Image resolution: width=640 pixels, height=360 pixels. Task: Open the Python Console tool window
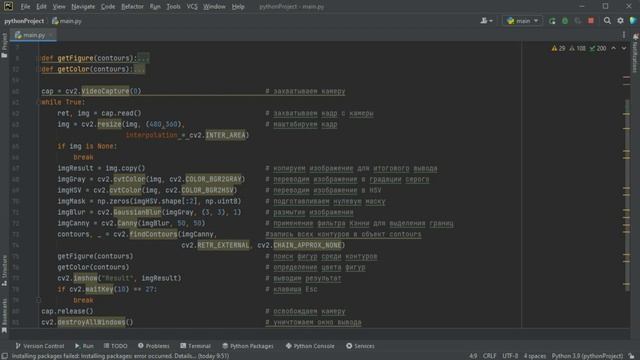310,346
